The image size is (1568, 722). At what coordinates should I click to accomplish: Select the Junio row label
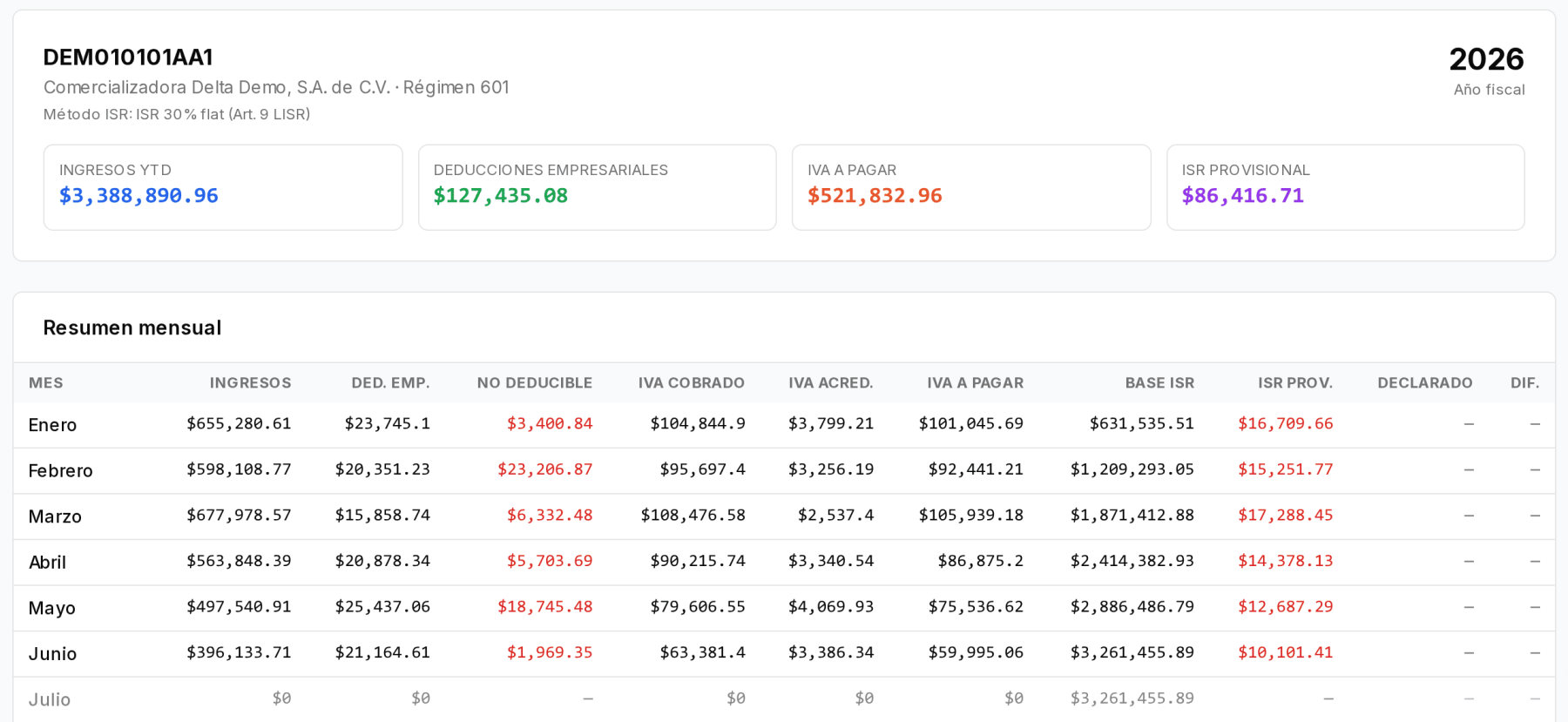coord(52,654)
